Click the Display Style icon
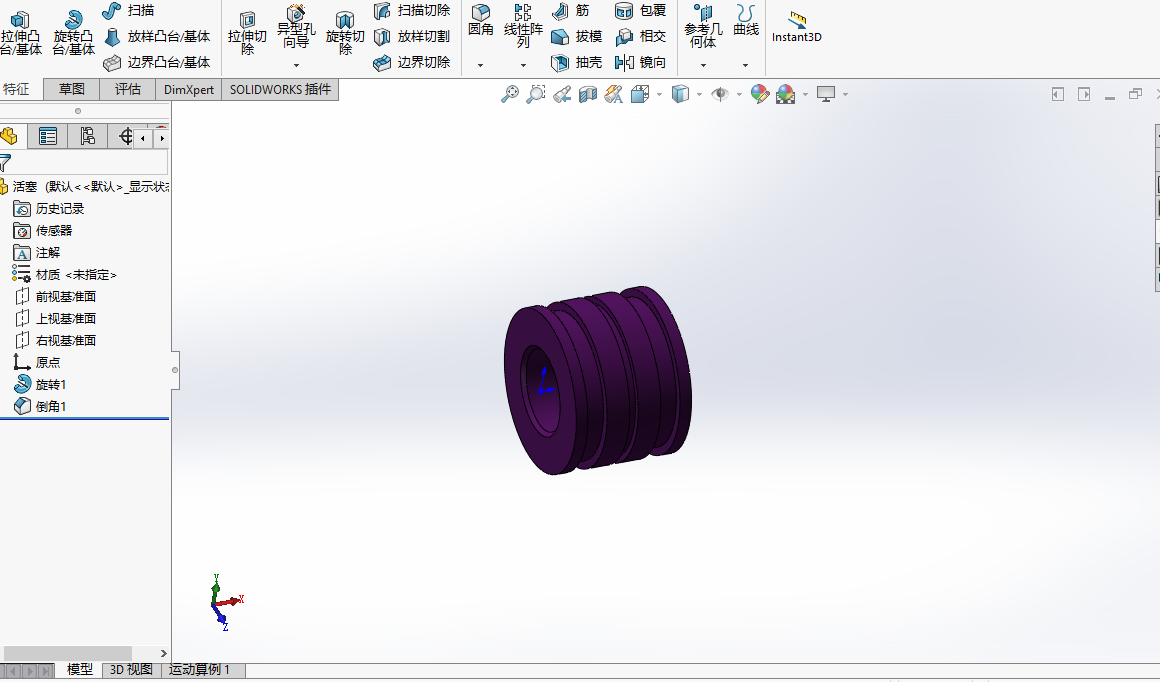 click(x=680, y=94)
